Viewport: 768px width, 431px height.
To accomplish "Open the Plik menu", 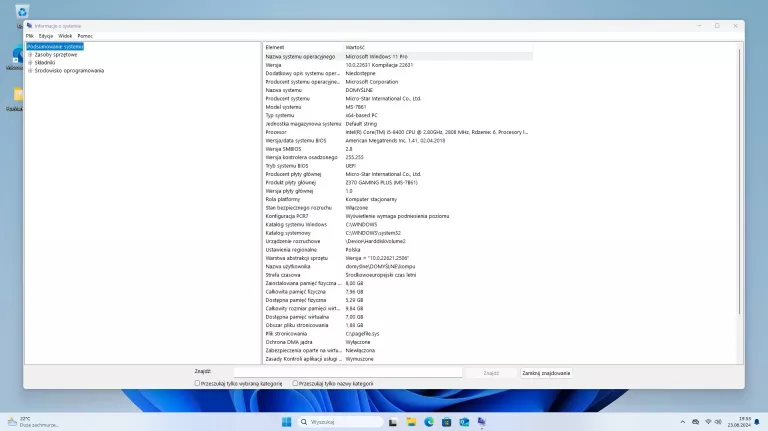I will coord(30,36).
